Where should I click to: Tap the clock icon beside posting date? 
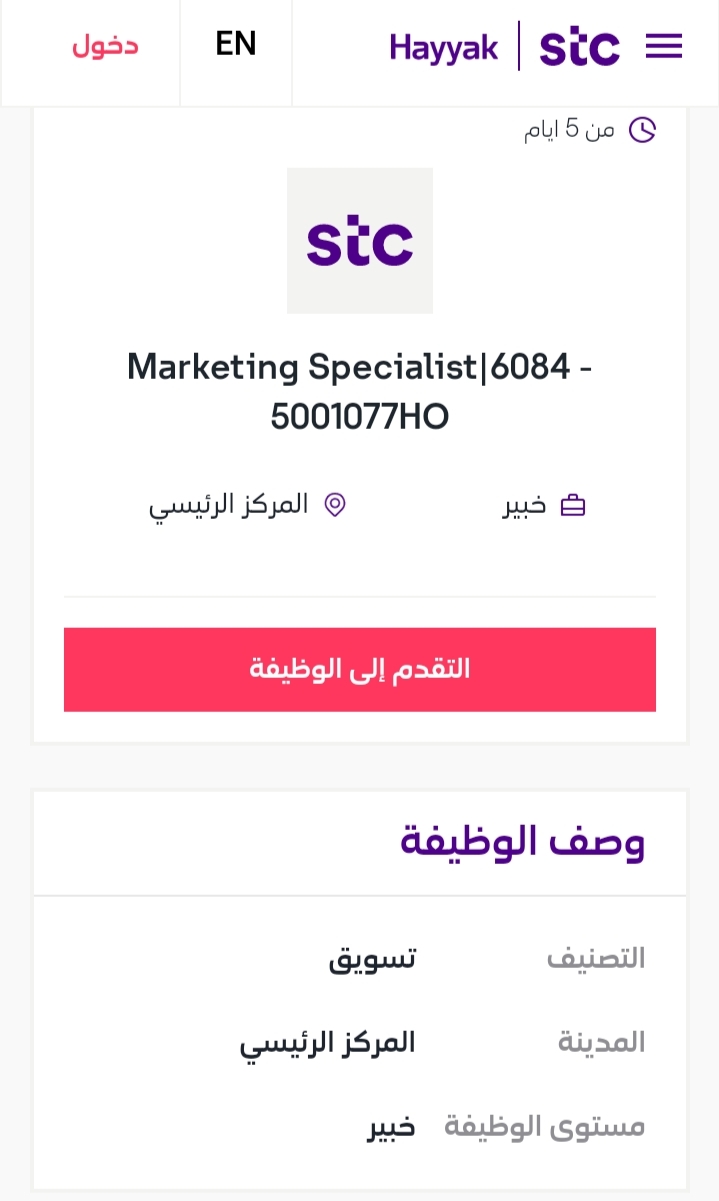(642, 130)
